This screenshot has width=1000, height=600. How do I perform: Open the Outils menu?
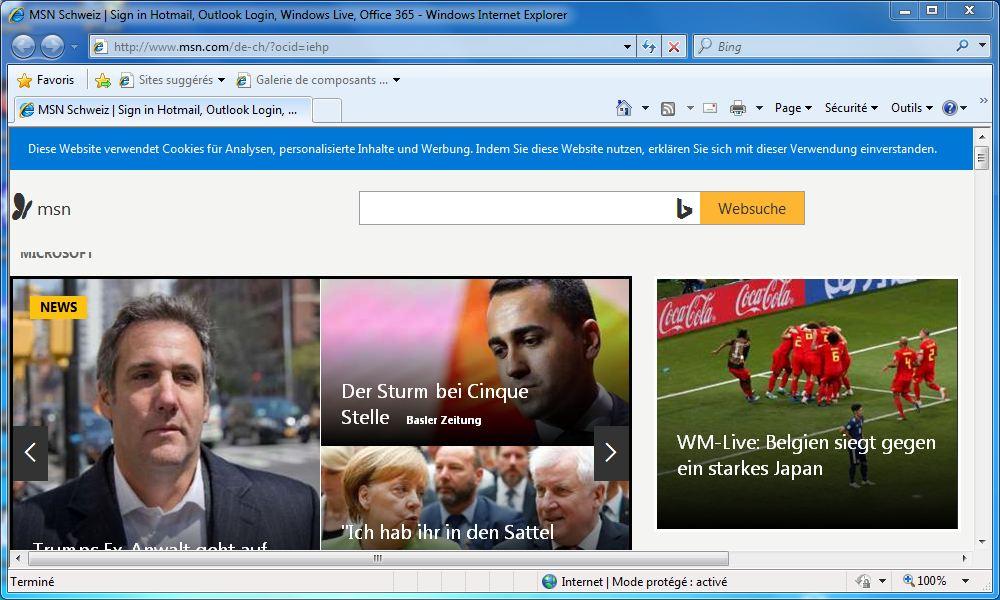[x=911, y=108]
